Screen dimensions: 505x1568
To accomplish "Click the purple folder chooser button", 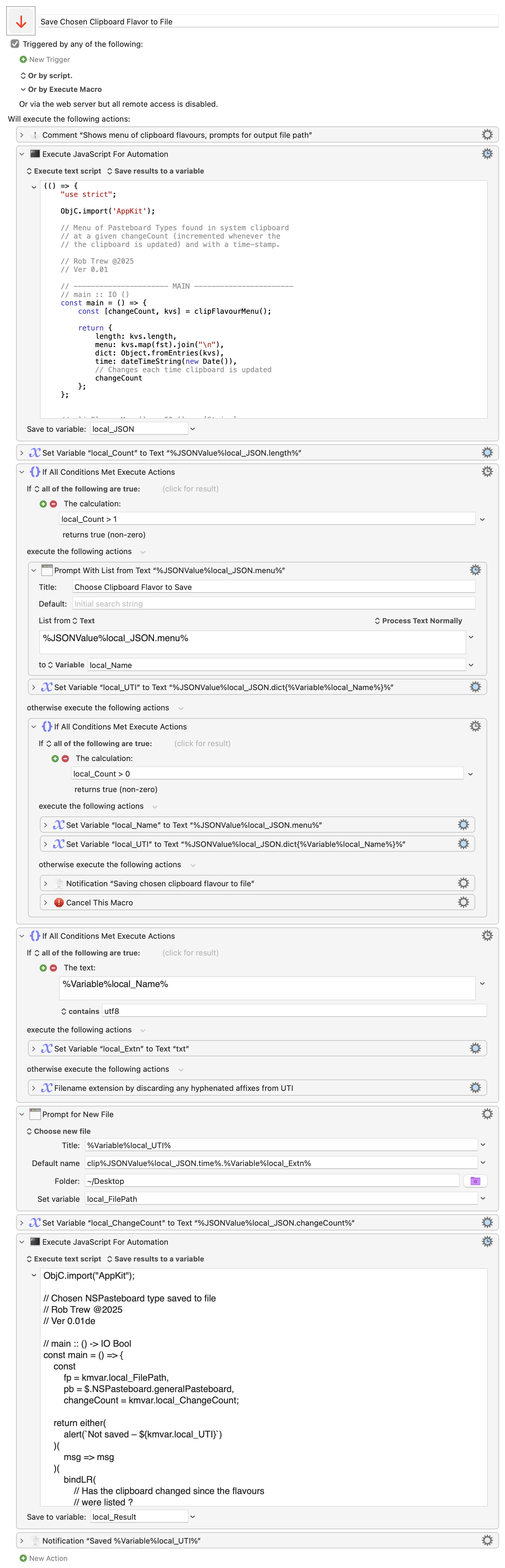I will coord(475,1181).
